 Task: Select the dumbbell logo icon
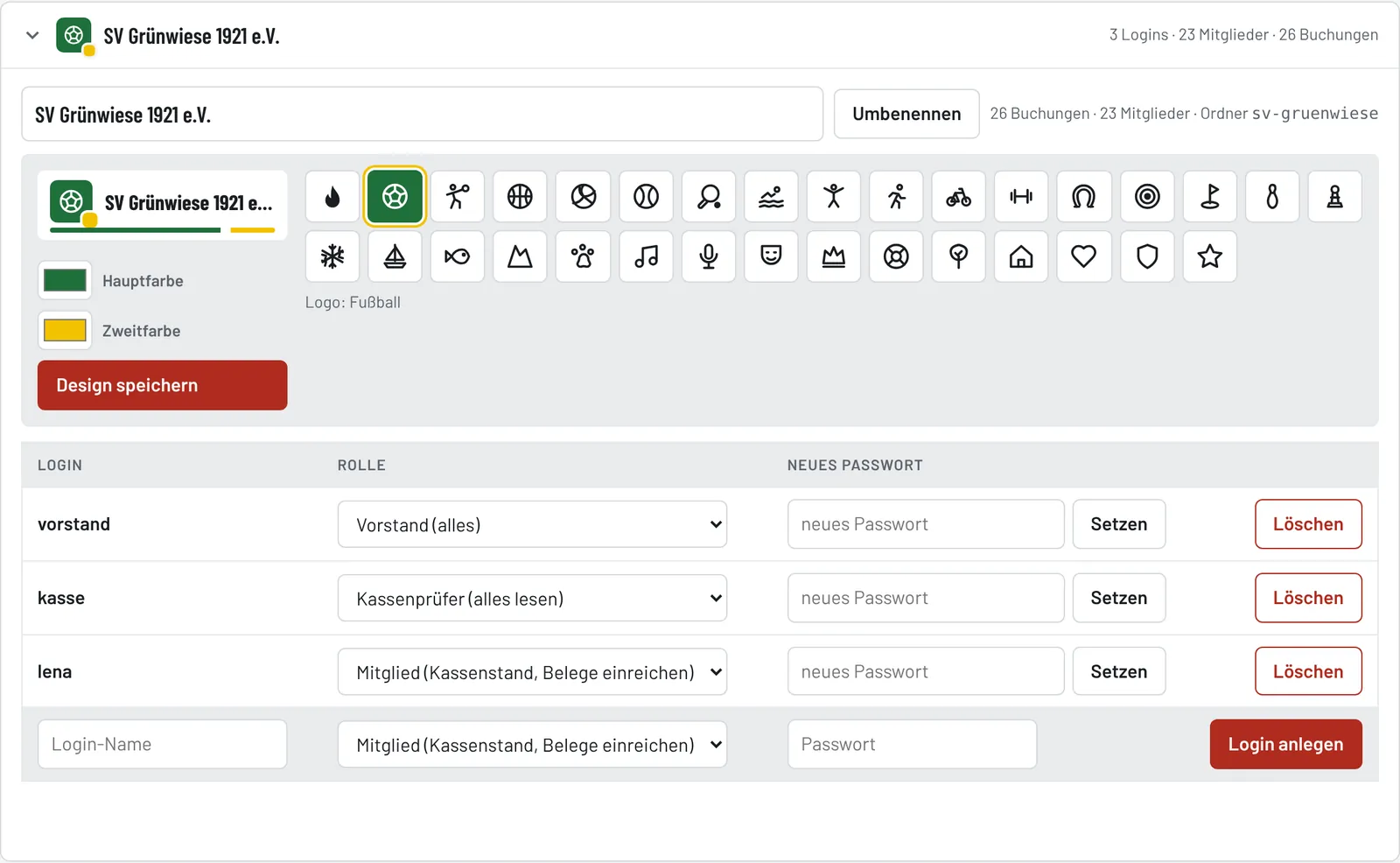1021,196
